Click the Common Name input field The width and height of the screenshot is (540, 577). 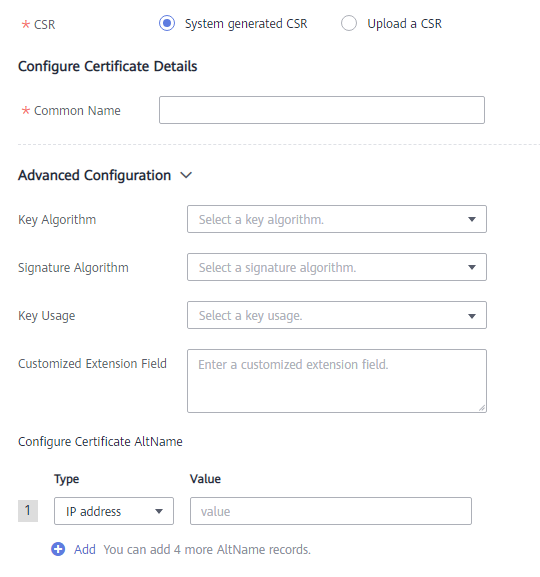pos(322,110)
